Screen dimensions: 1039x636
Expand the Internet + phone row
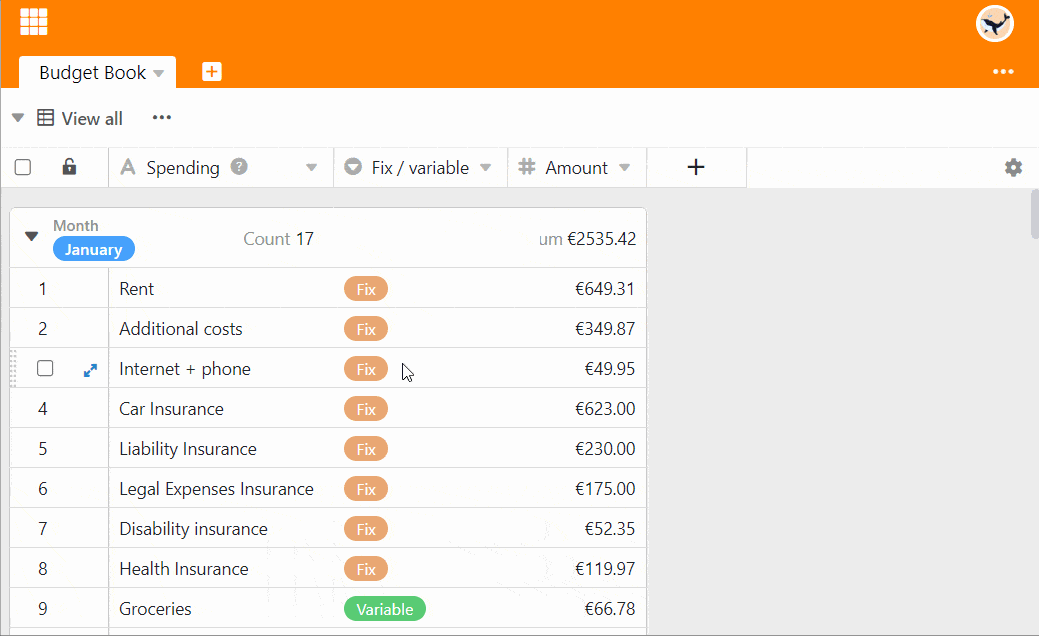90,370
